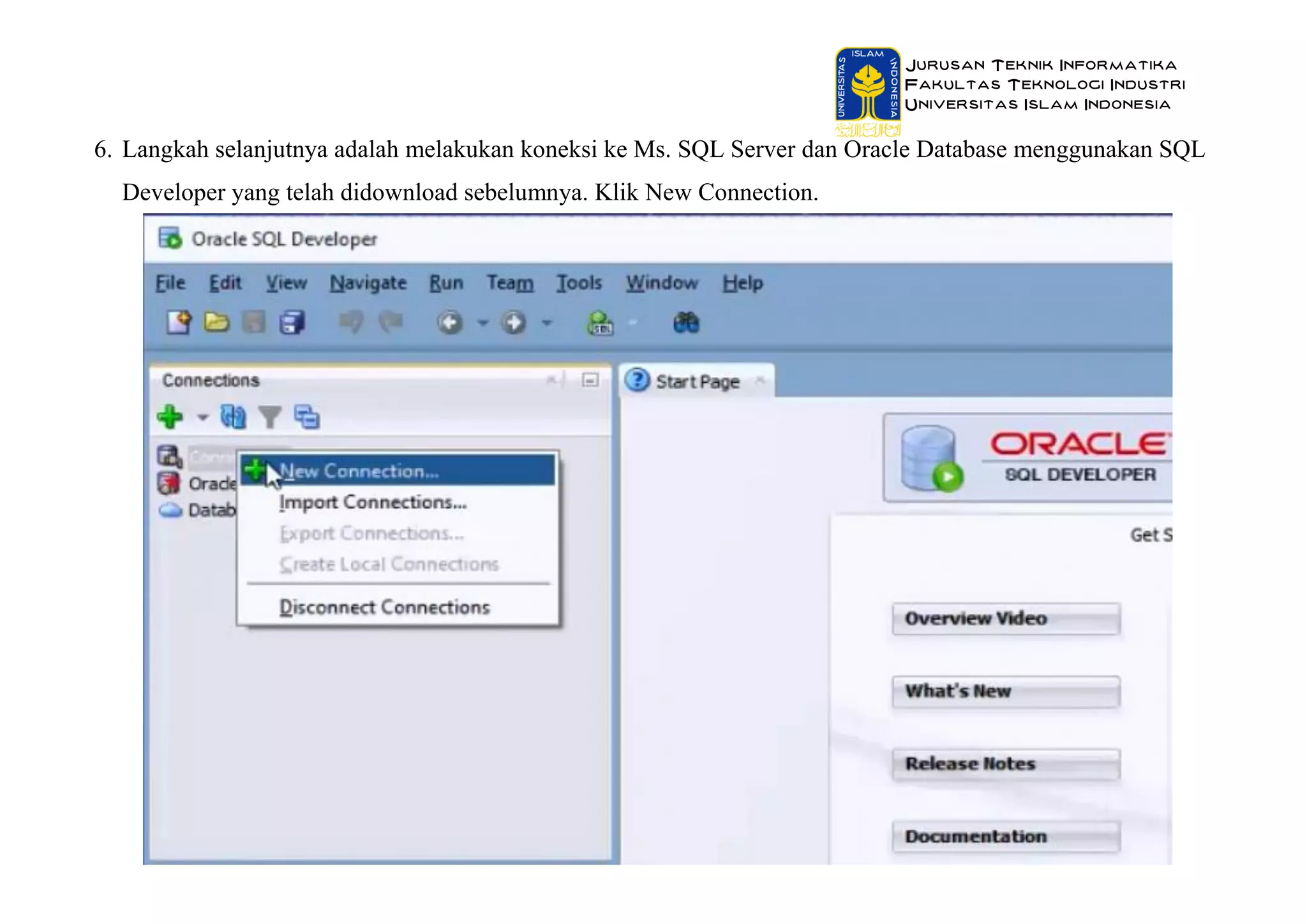This screenshot has width=1307, height=924.
Task: Open the Navigate menu
Action: click(x=368, y=282)
